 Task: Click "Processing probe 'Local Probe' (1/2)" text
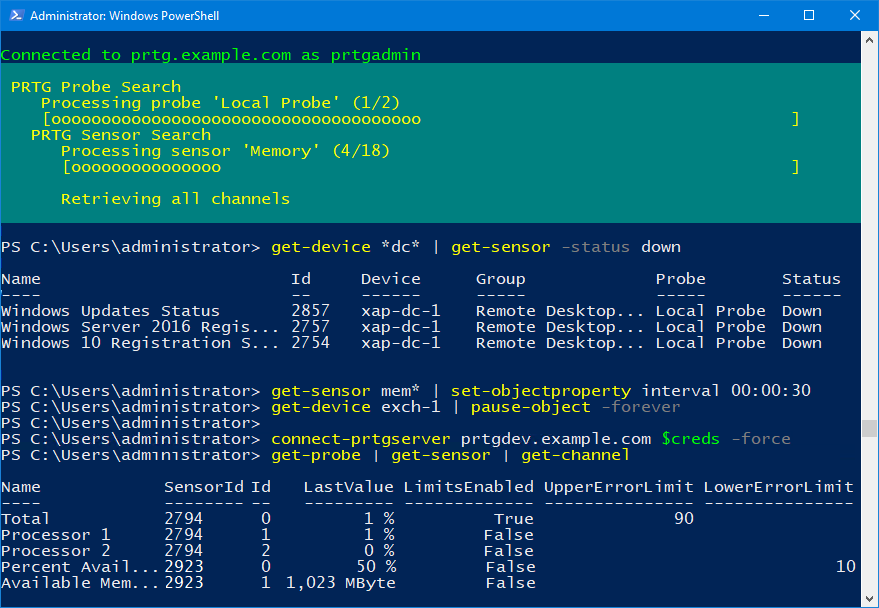tap(220, 103)
